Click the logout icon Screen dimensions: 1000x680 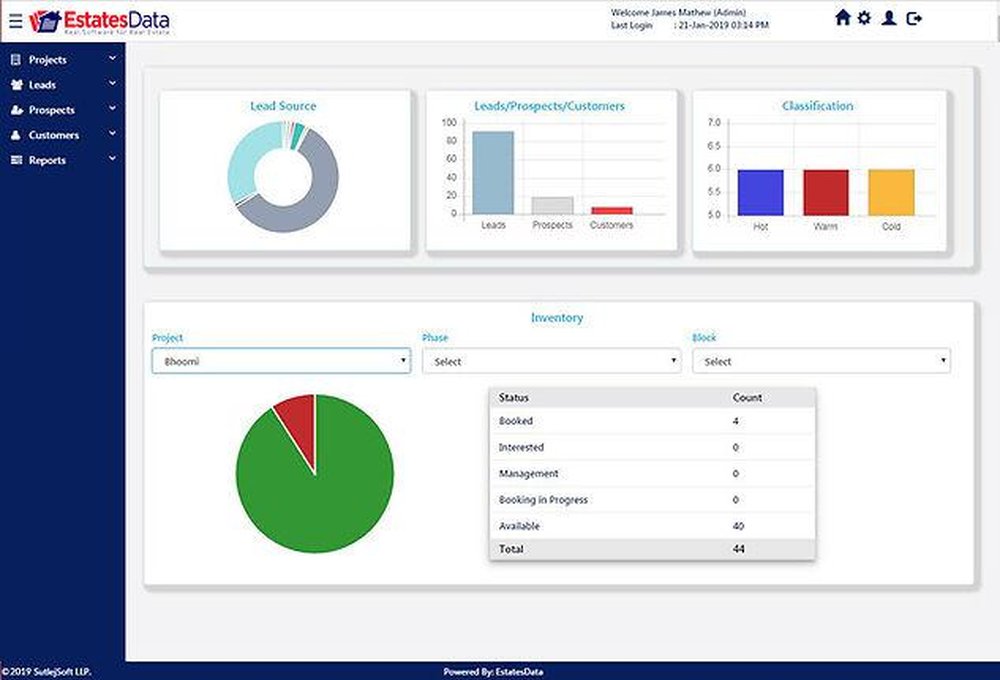[913, 19]
